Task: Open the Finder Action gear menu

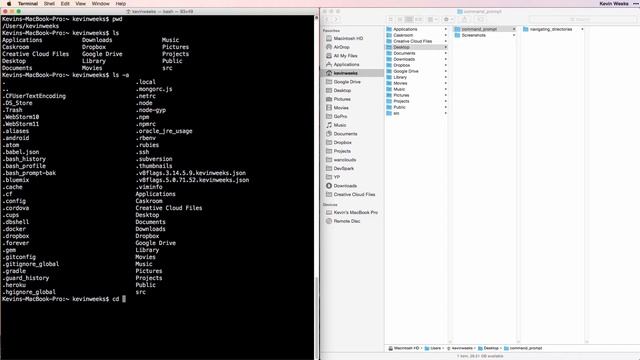Action: click(x=449, y=20)
